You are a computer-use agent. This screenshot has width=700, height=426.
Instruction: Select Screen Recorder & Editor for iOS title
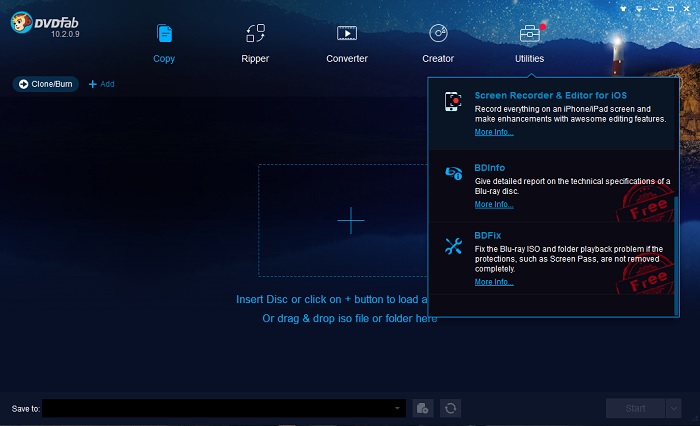click(550, 95)
